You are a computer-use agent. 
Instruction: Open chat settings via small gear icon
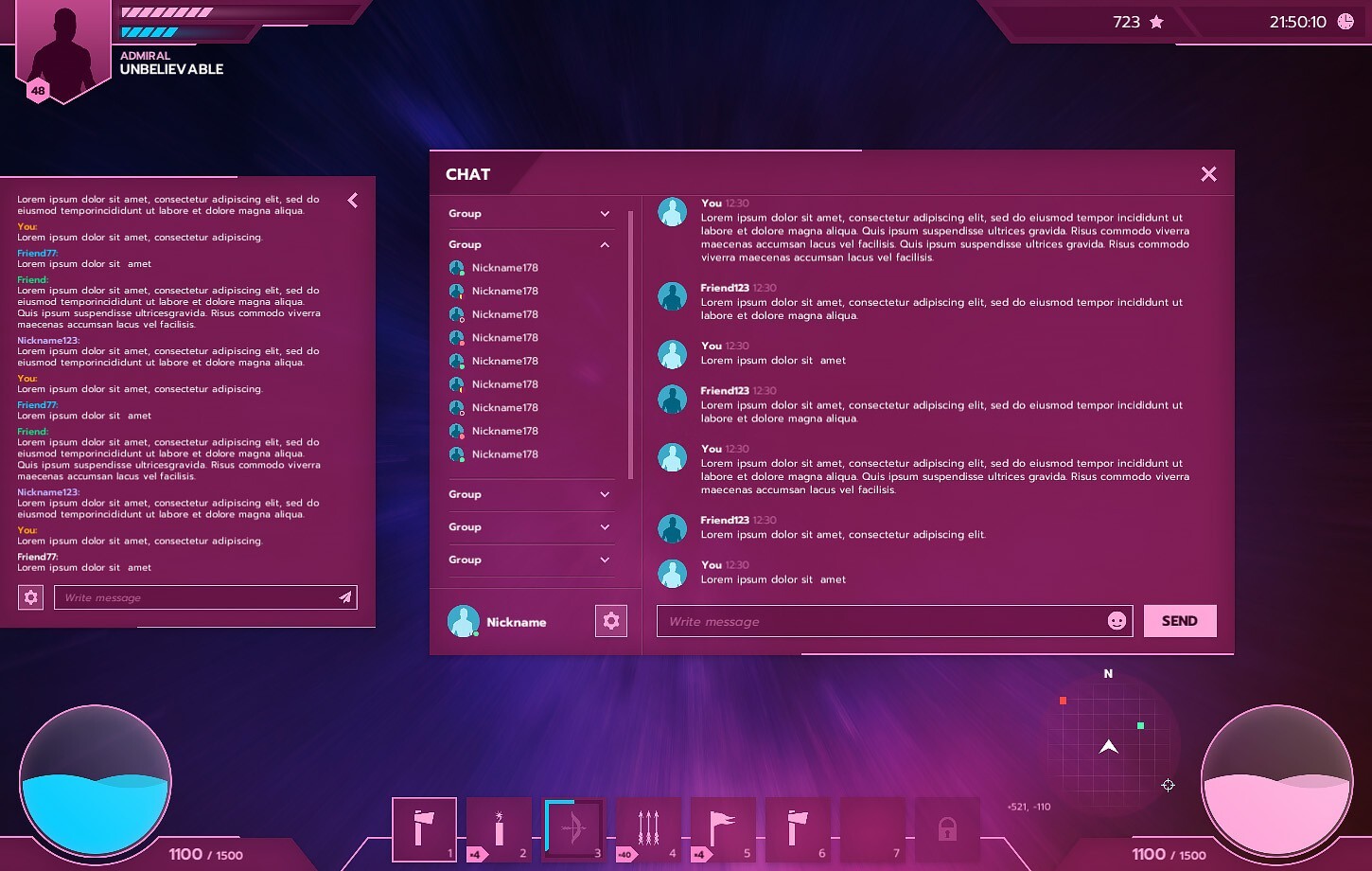[x=30, y=597]
